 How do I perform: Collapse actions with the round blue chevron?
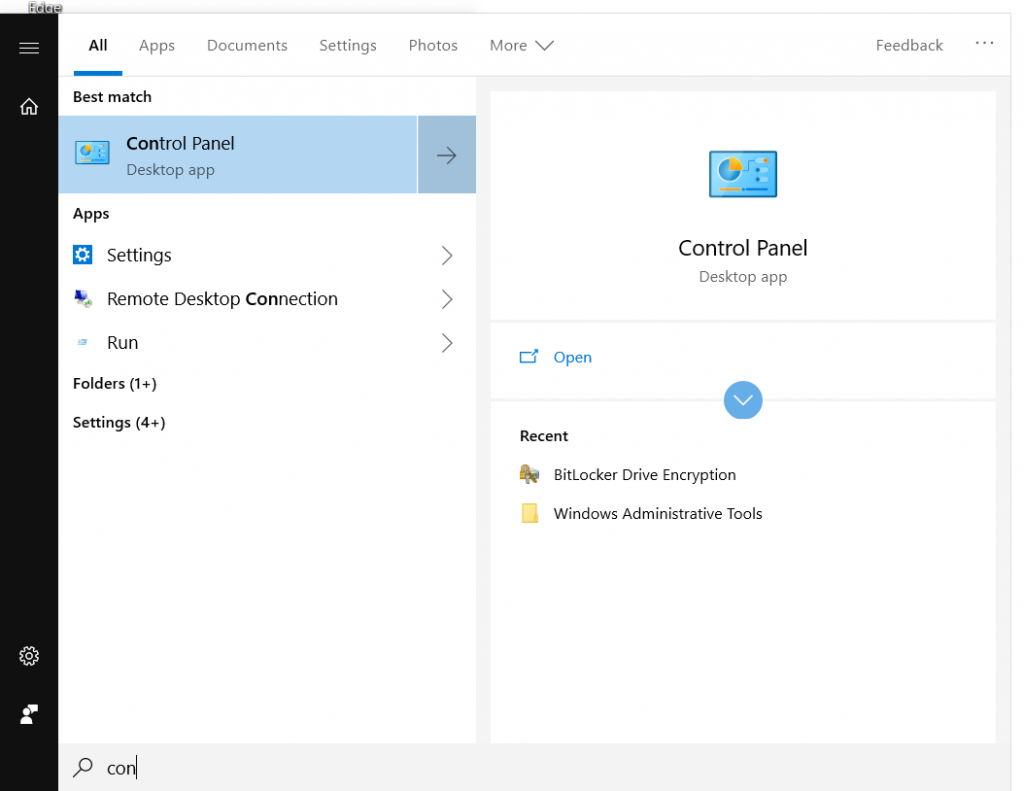tap(743, 400)
